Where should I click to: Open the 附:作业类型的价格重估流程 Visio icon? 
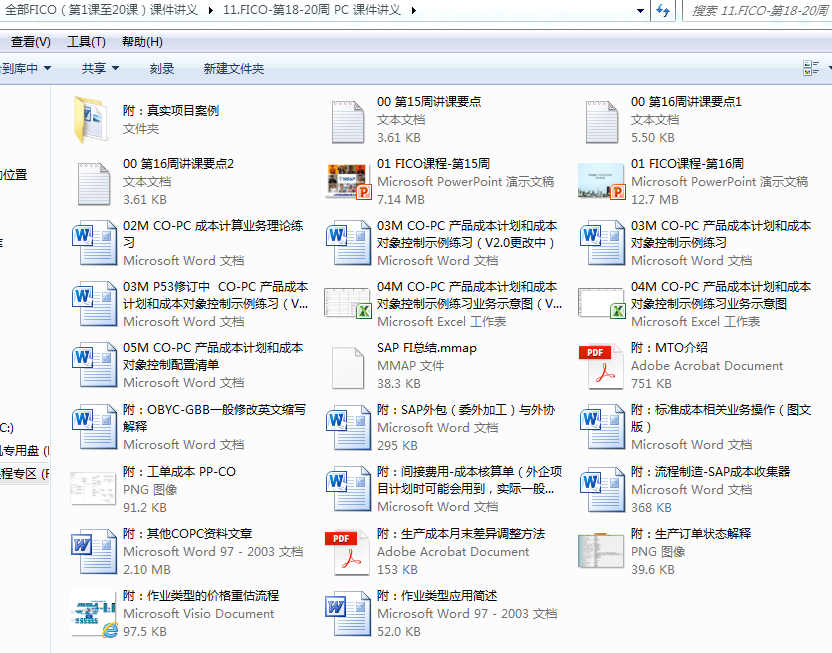pos(94,614)
